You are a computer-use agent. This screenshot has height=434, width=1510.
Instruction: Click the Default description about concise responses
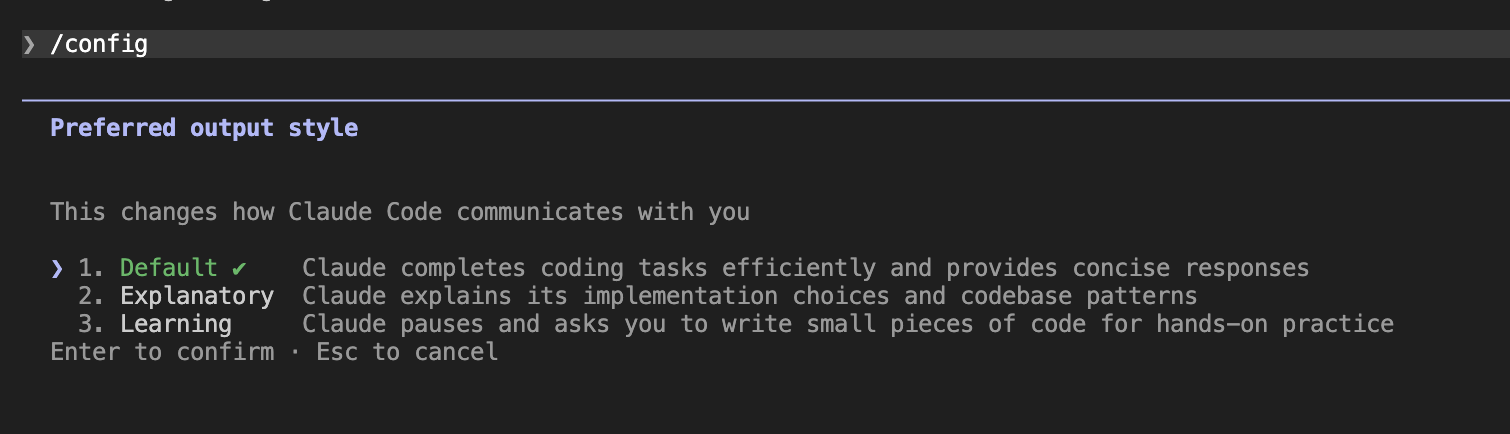tap(805, 268)
